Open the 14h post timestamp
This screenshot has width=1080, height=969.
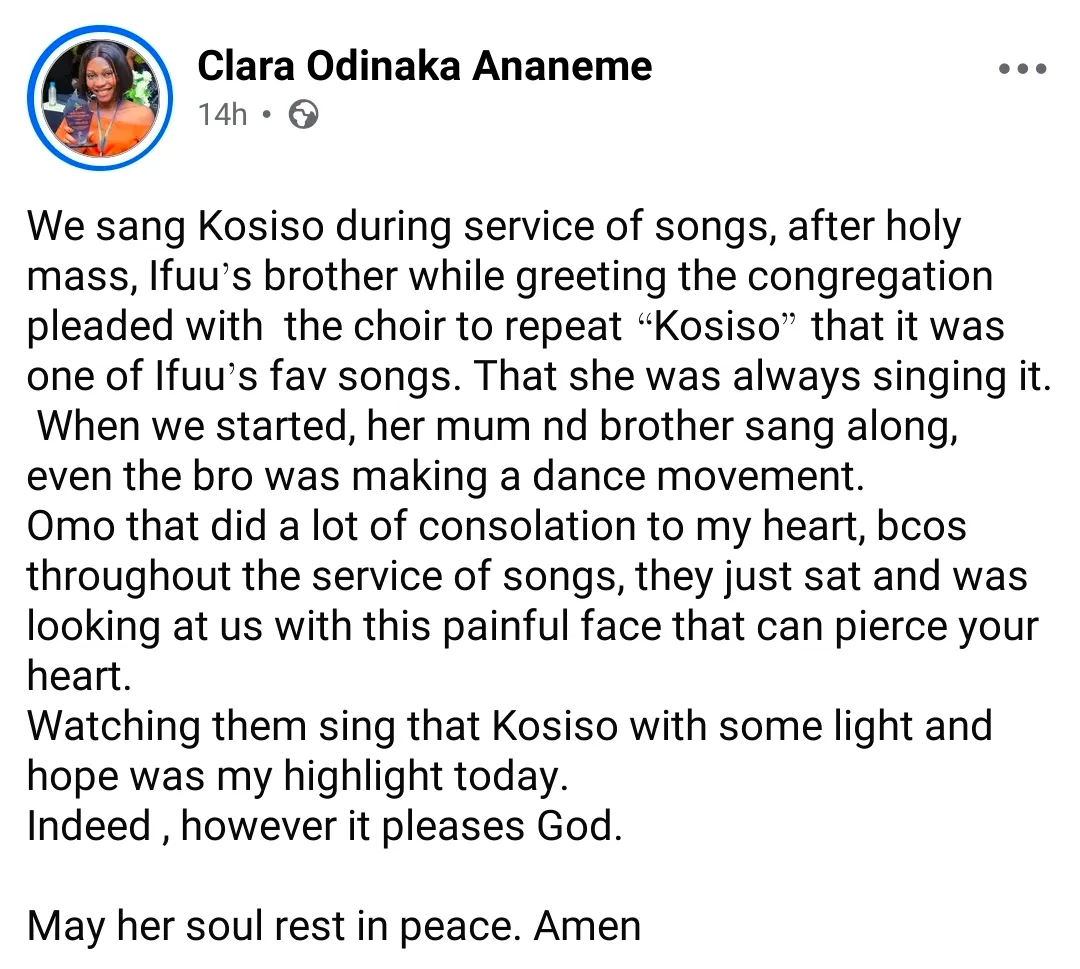click(222, 115)
